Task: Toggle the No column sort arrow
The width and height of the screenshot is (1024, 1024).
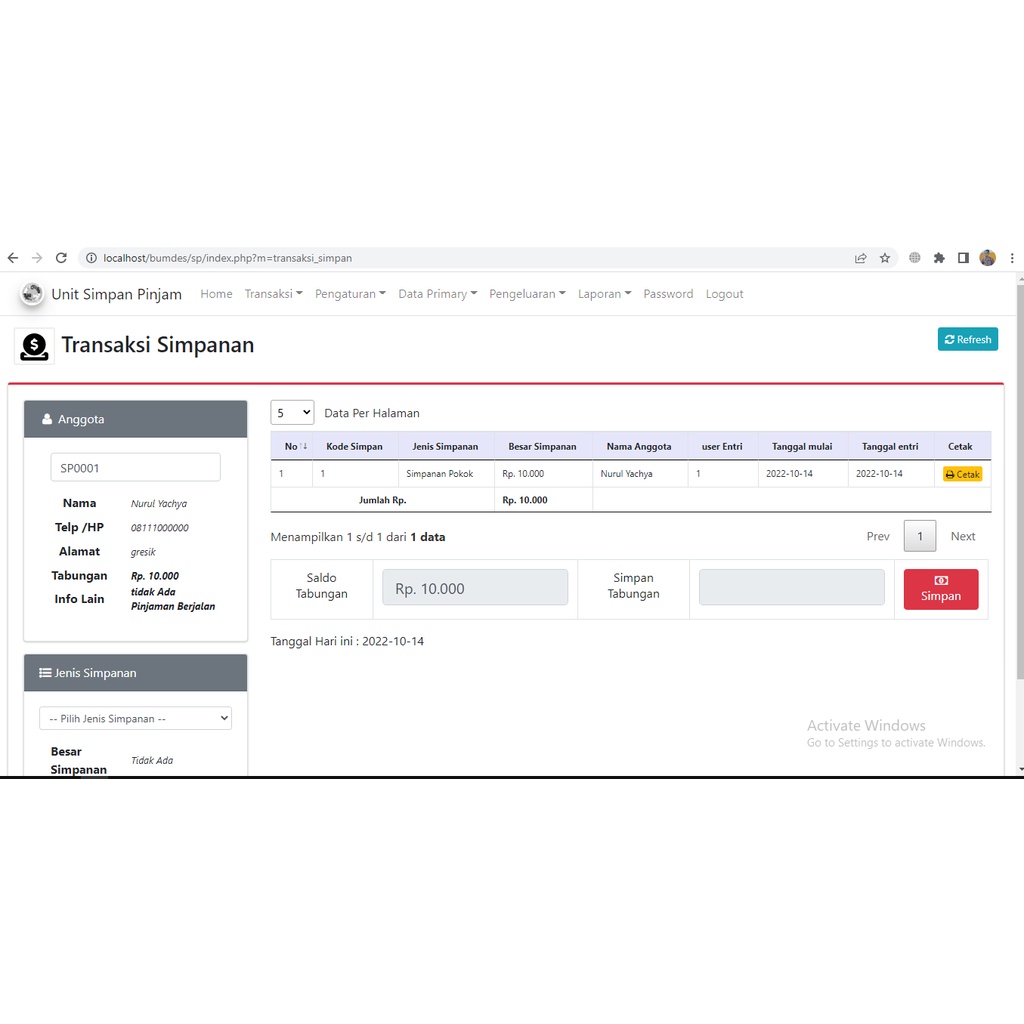Action: tap(301, 446)
